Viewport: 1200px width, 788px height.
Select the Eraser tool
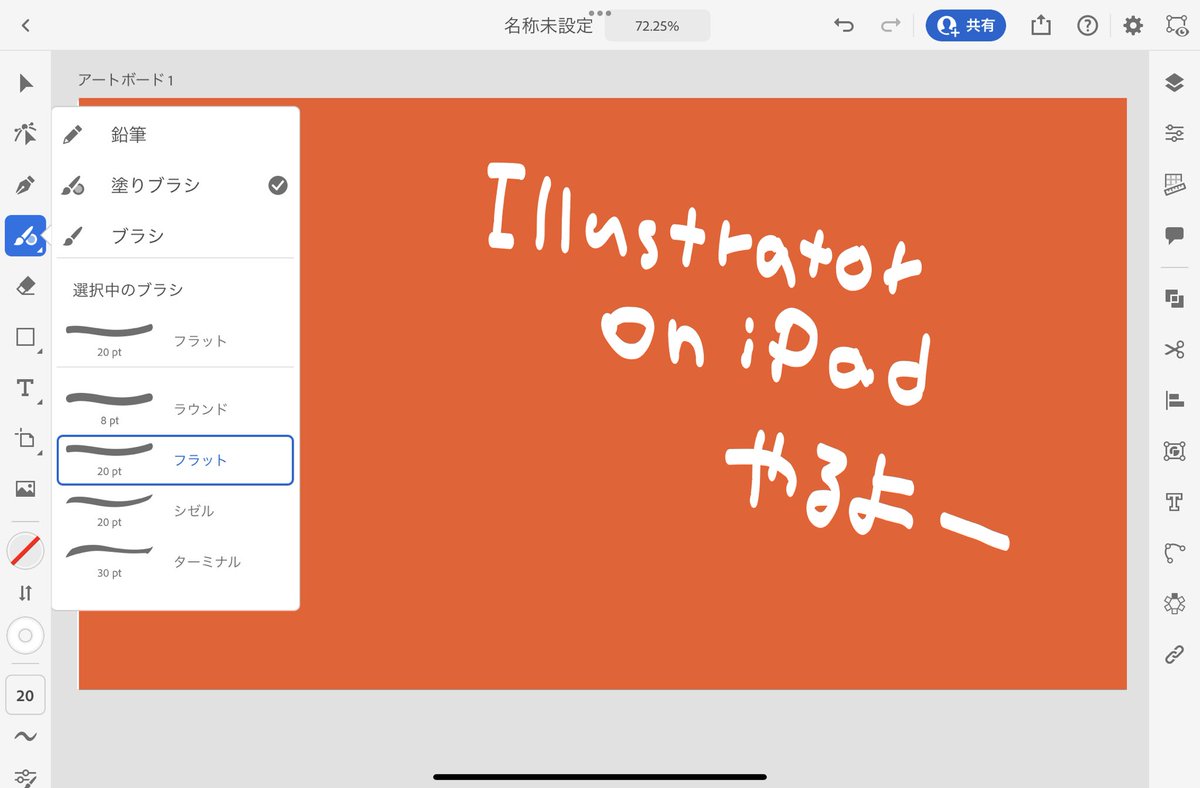click(26, 287)
